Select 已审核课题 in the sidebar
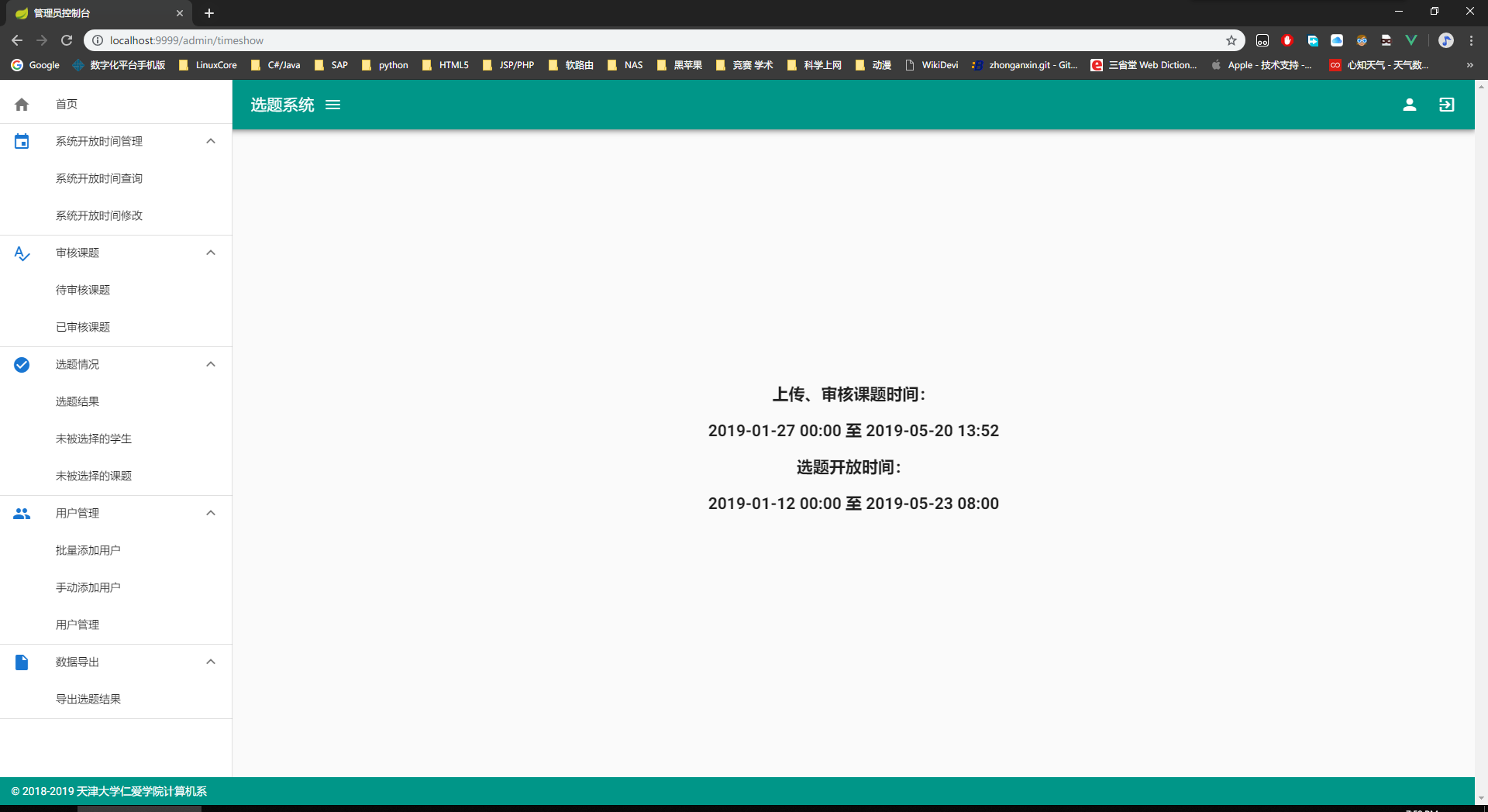 [116, 327]
